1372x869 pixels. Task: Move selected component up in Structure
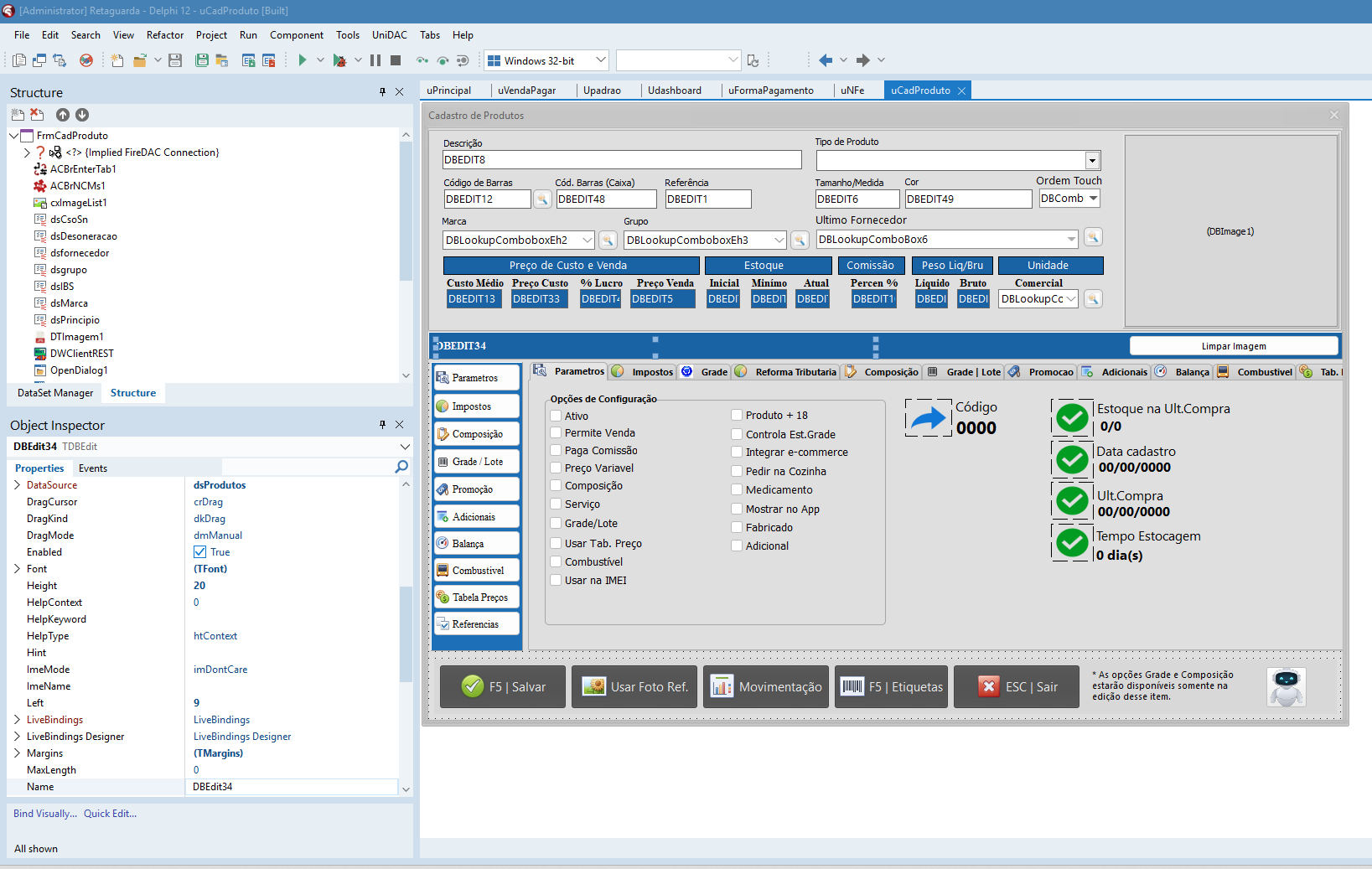(63, 115)
